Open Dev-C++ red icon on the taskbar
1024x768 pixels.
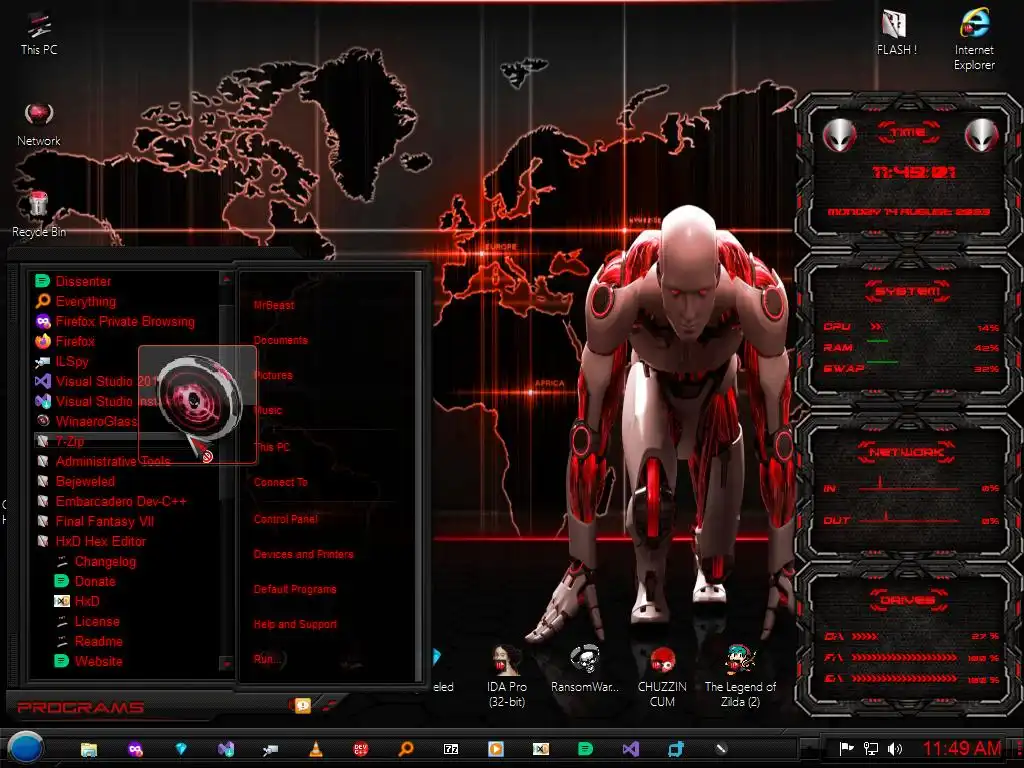360,749
